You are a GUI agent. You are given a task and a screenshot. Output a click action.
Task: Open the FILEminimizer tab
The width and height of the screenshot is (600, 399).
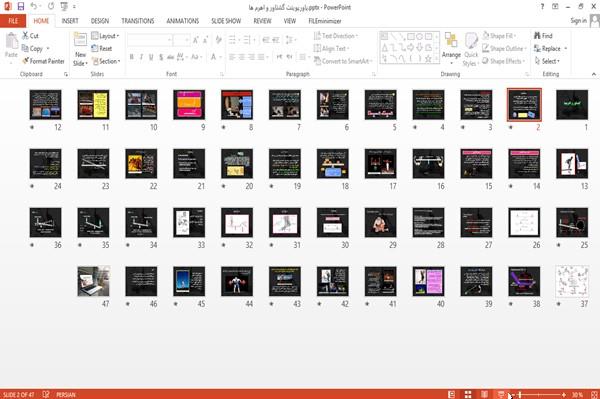(325, 21)
